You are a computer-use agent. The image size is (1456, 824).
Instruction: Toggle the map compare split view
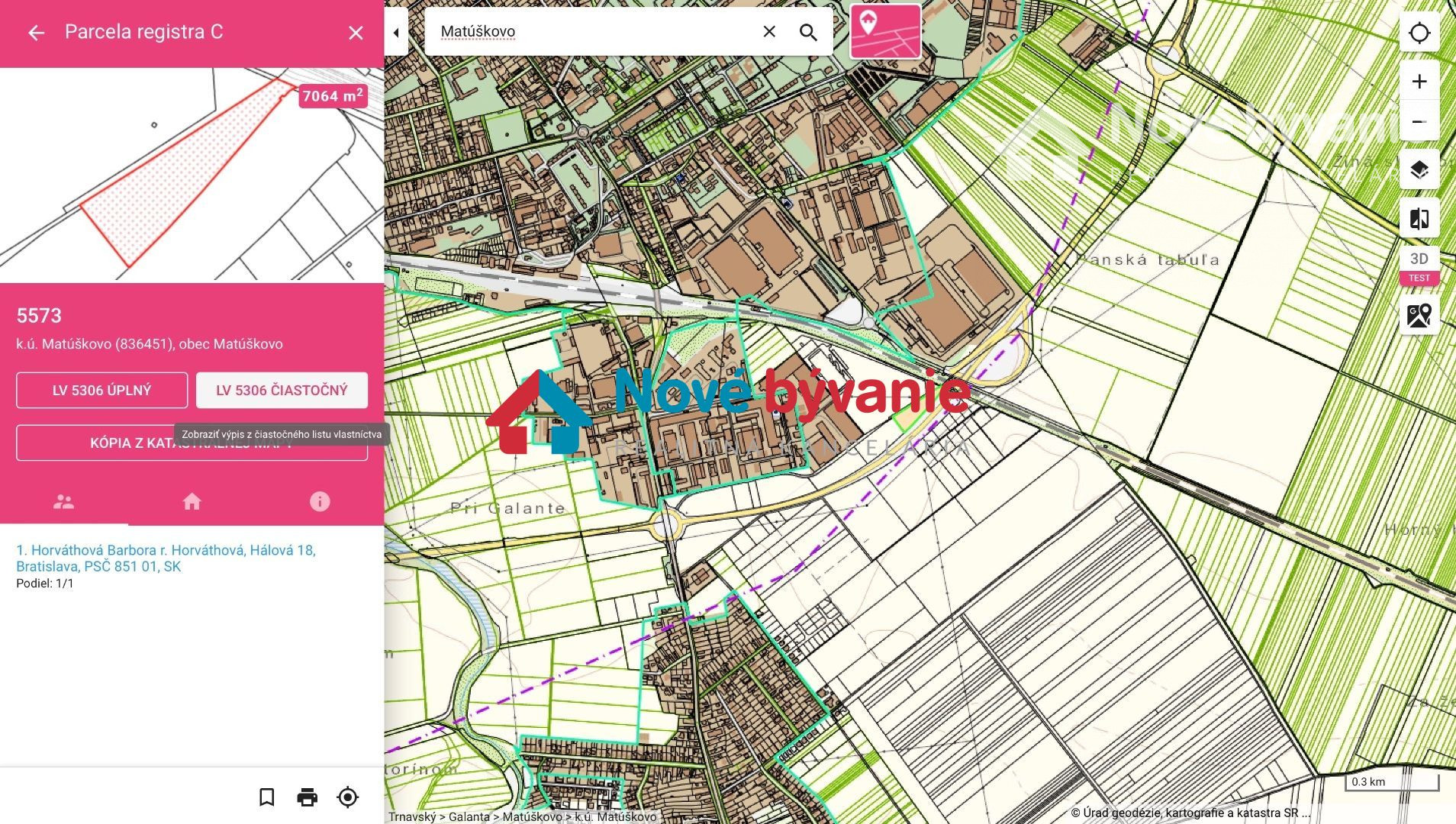(1419, 219)
